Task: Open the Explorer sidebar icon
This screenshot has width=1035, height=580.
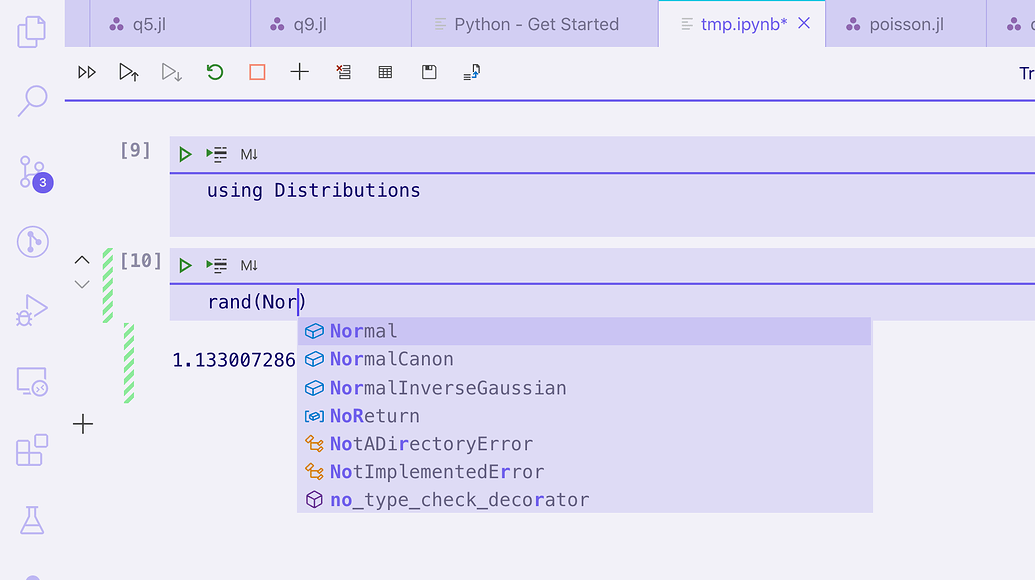Action: [x=32, y=31]
